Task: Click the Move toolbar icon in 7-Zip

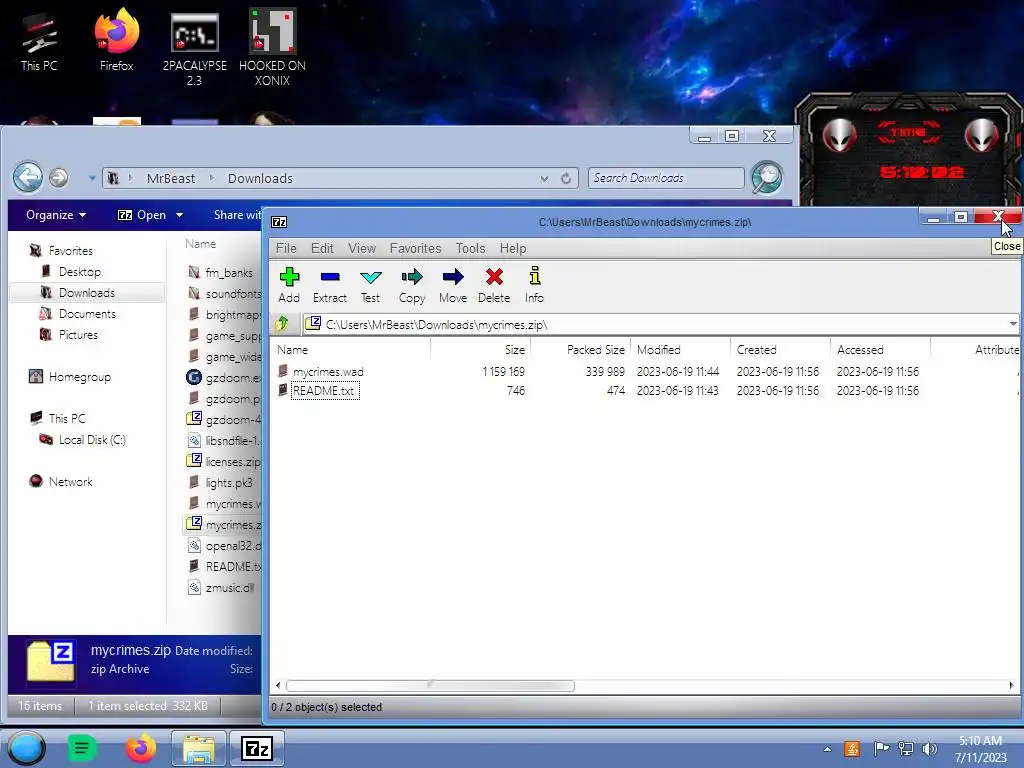Action: [x=453, y=285]
